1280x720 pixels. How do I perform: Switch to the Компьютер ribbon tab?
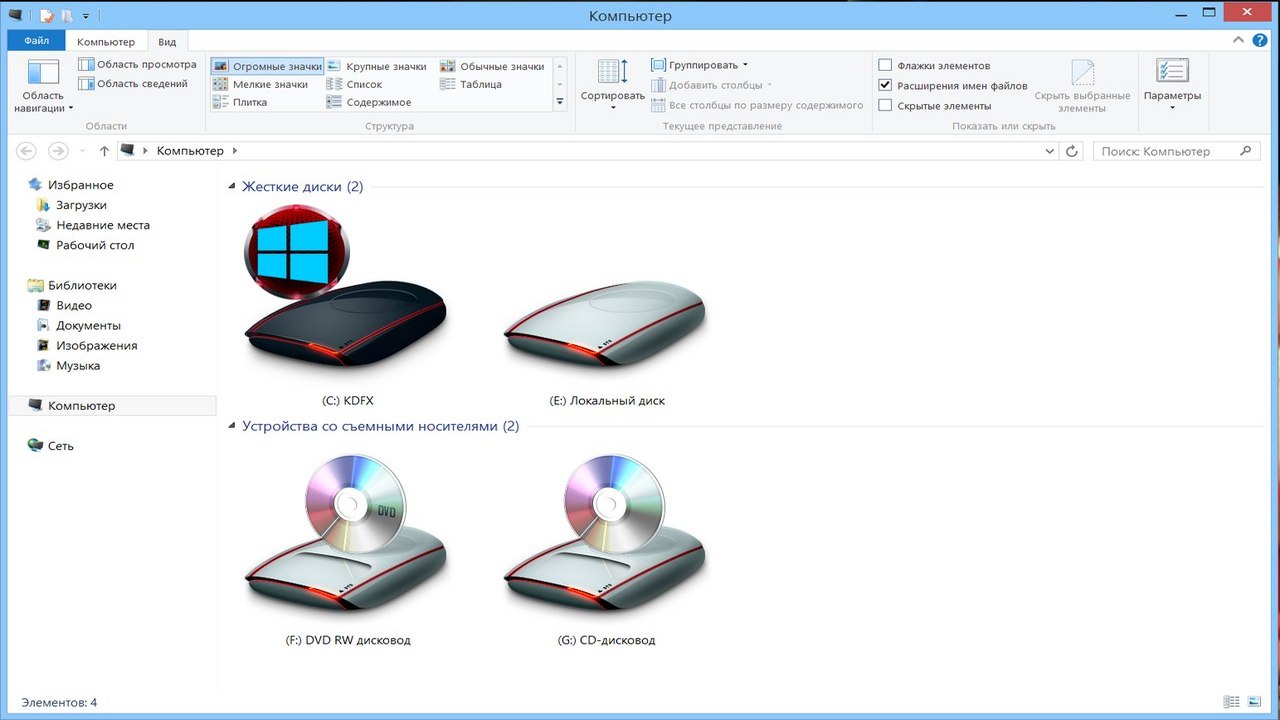106,42
